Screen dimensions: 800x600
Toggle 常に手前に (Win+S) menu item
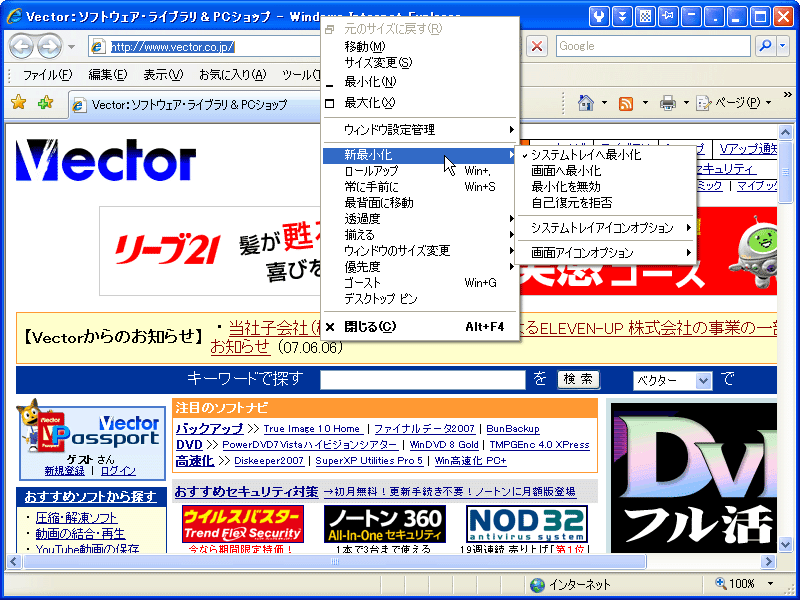[420, 187]
